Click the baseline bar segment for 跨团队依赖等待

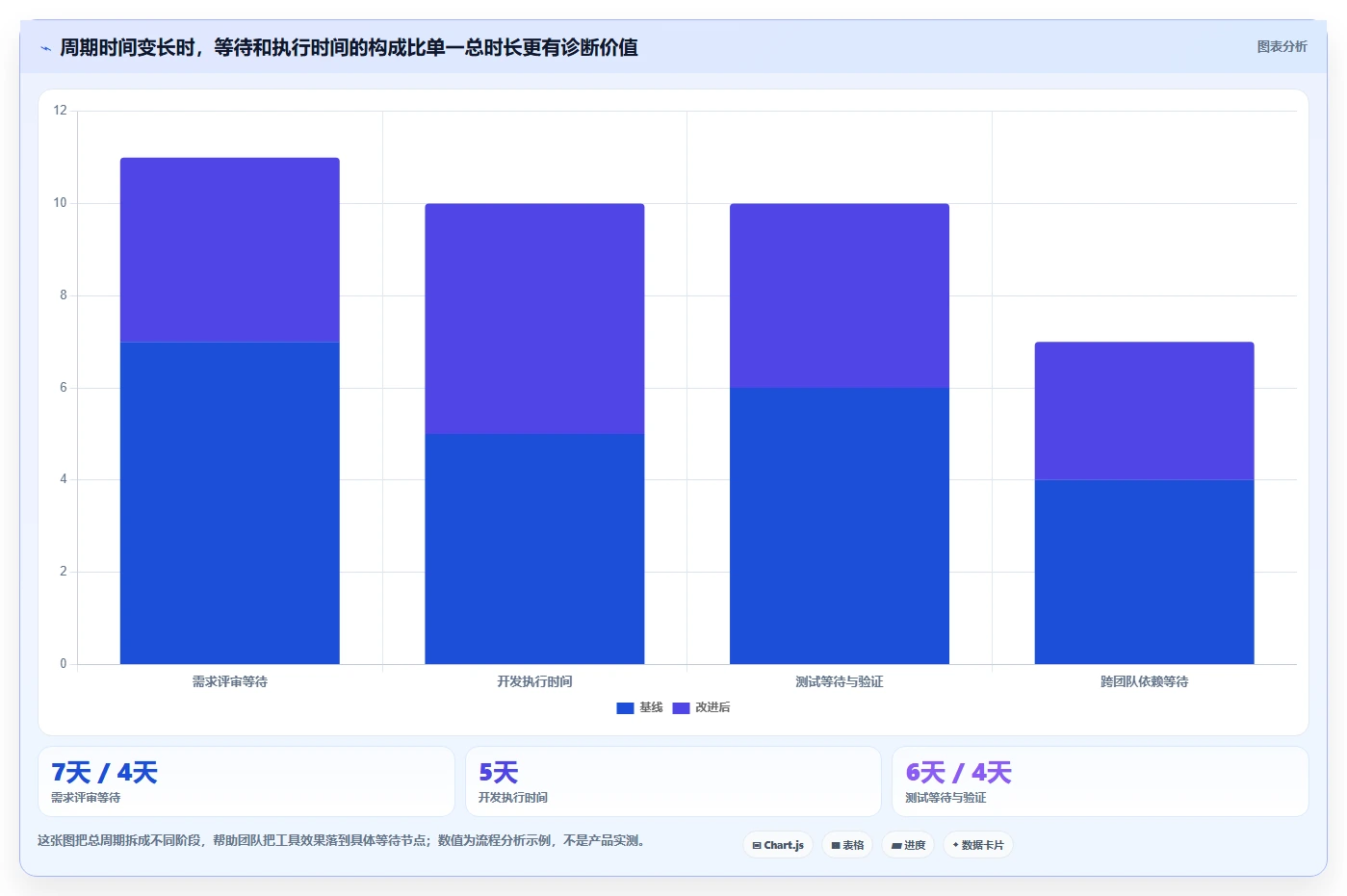pyautogui.click(x=1144, y=572)
